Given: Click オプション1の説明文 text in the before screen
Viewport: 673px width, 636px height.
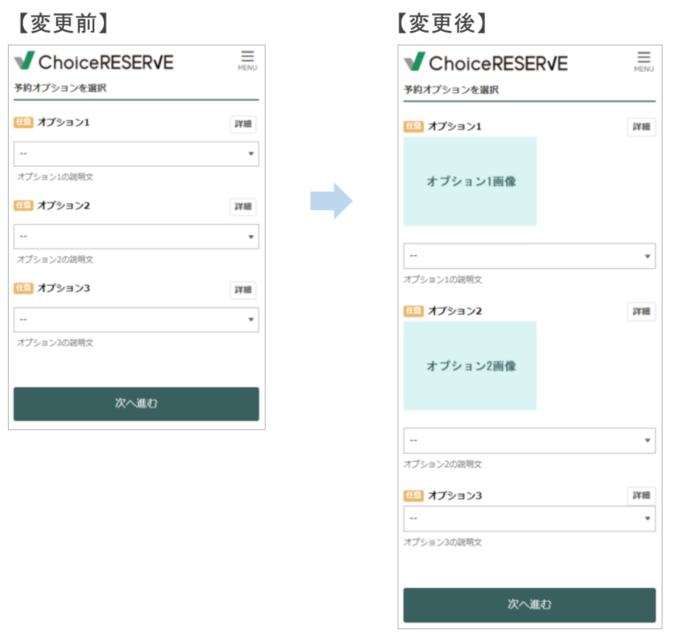Looking at the screenshot, I should click(x=55, y=177).
